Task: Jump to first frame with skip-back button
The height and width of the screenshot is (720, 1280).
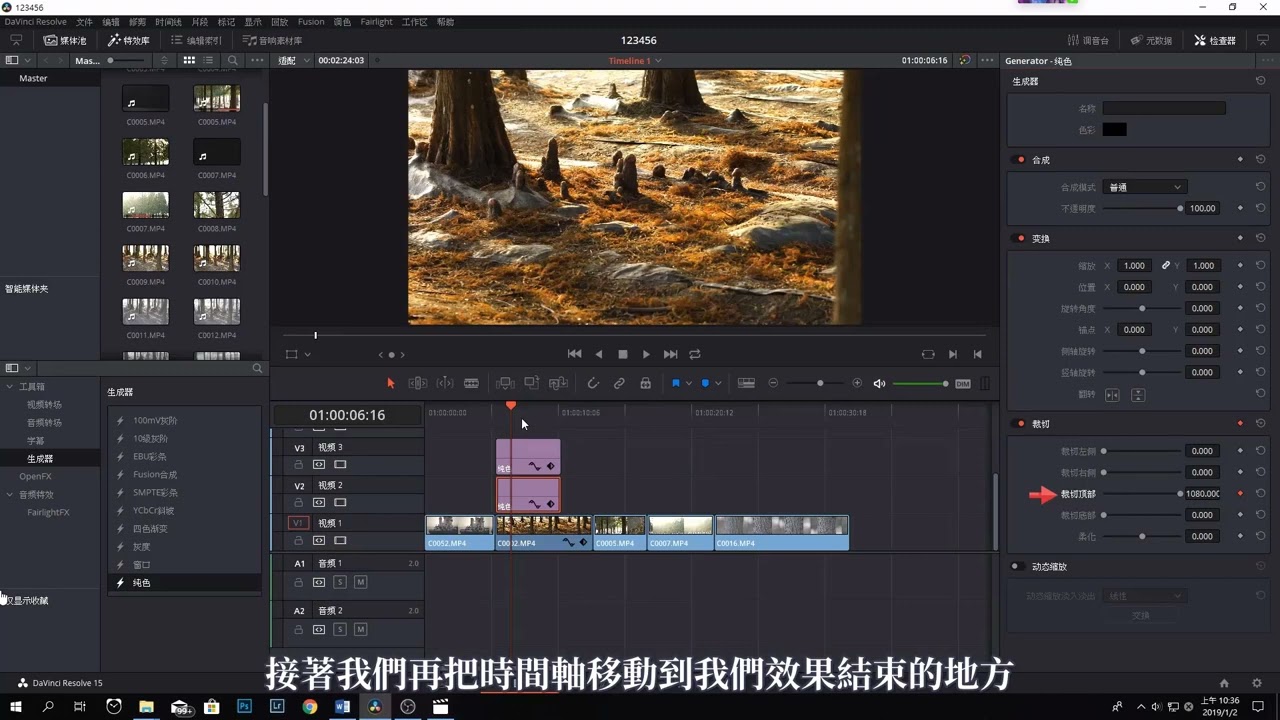Action: (574, 354)
